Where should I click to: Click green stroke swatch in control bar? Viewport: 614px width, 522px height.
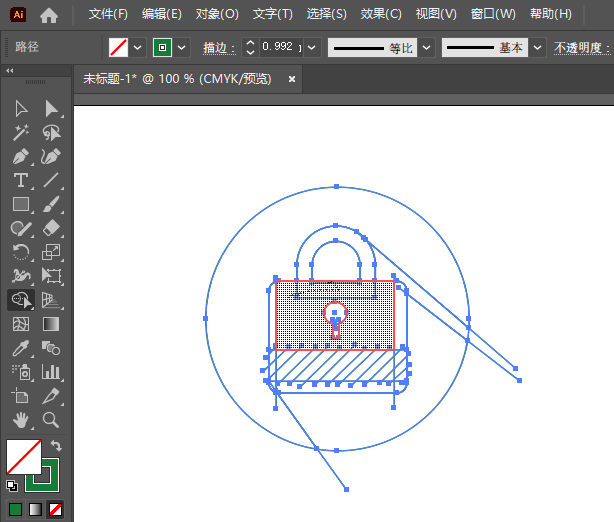pos(162,48)
